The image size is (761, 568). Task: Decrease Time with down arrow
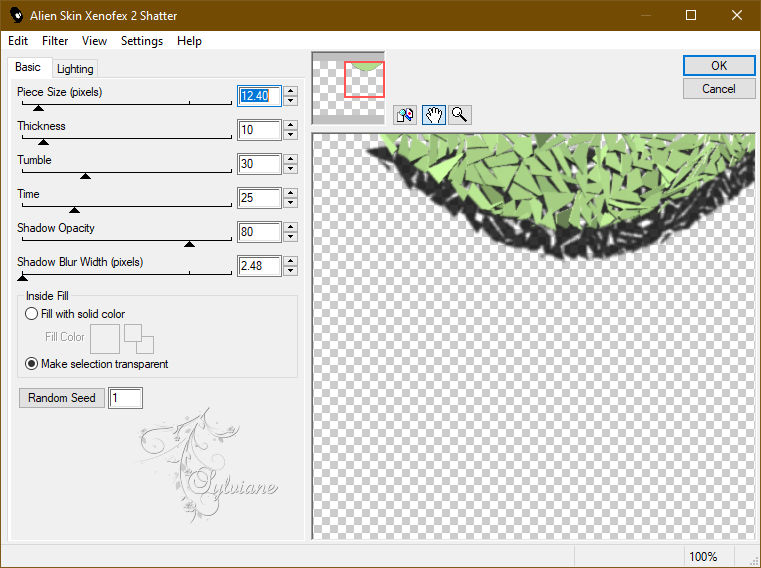pos(290,202)
